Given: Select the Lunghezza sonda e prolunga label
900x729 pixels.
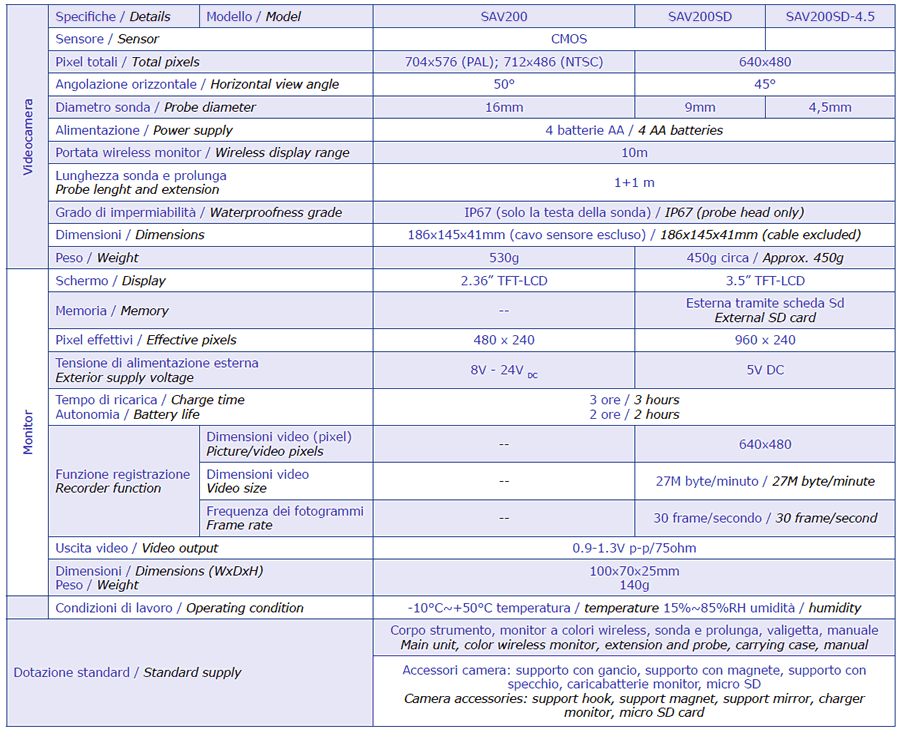Looking at the screenshot, I should coord(141,183).
